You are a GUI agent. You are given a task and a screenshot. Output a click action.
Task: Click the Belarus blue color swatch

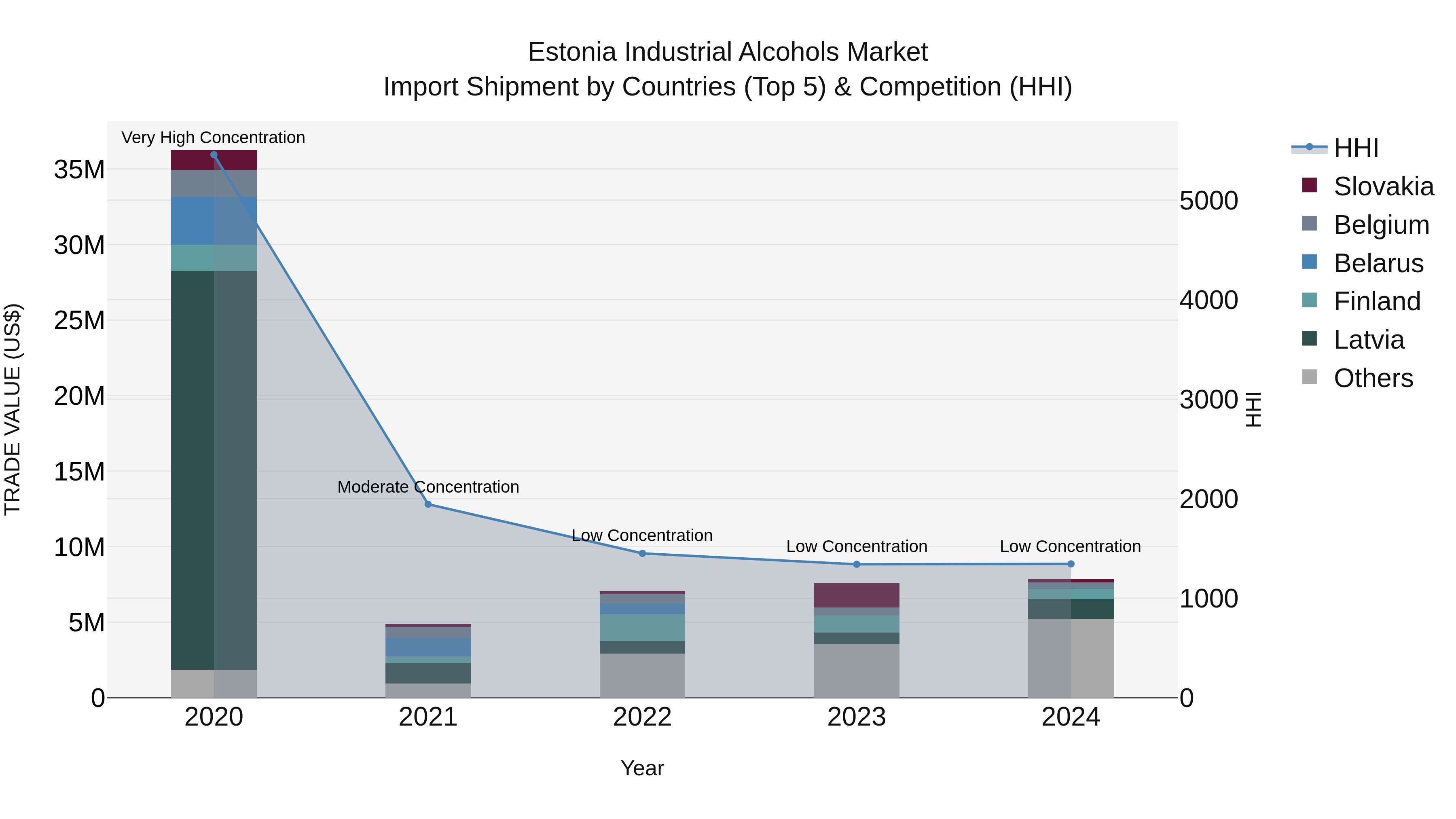[x=1309, y=262]
